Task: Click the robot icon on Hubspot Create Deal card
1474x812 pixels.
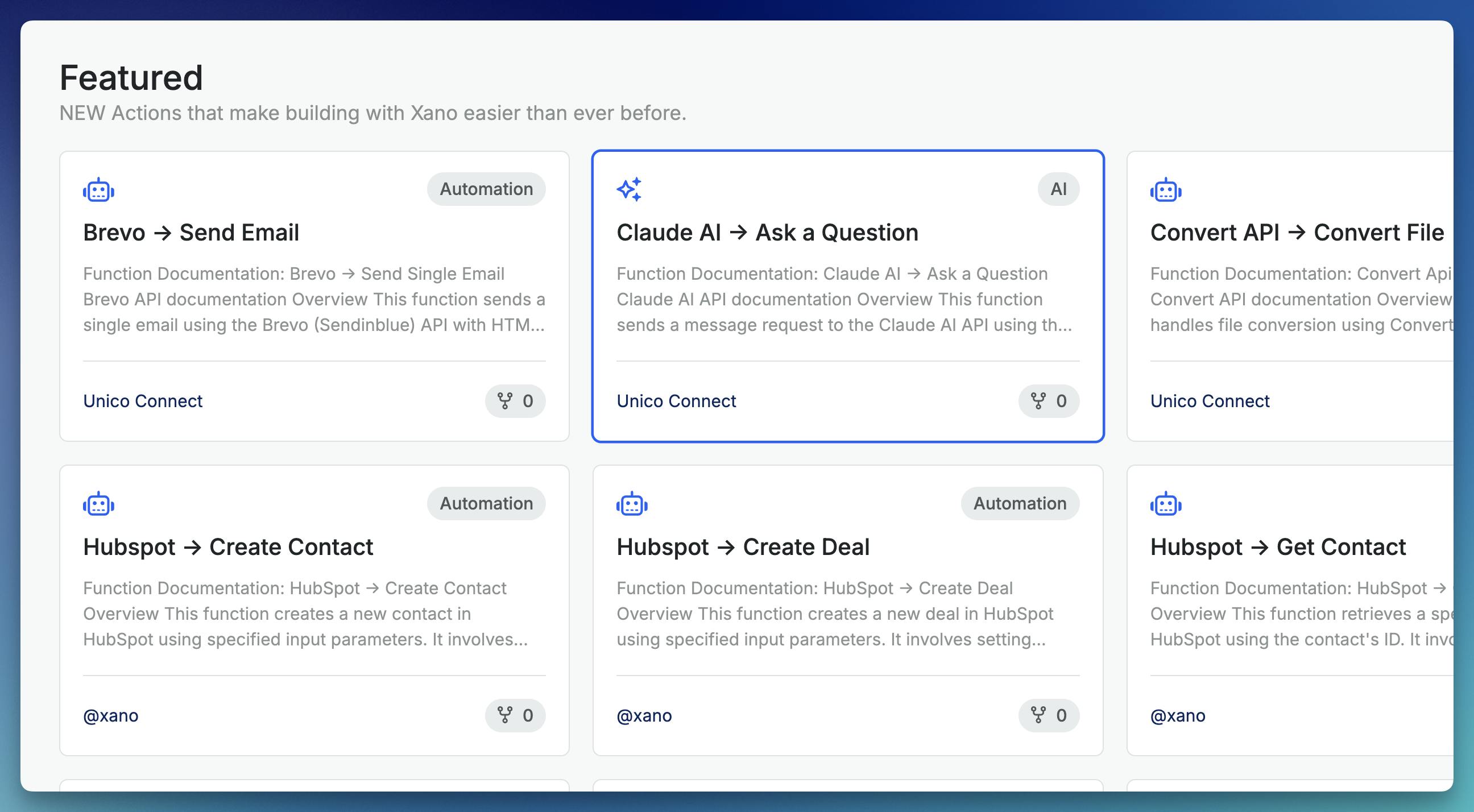Action: coord(632,504)
